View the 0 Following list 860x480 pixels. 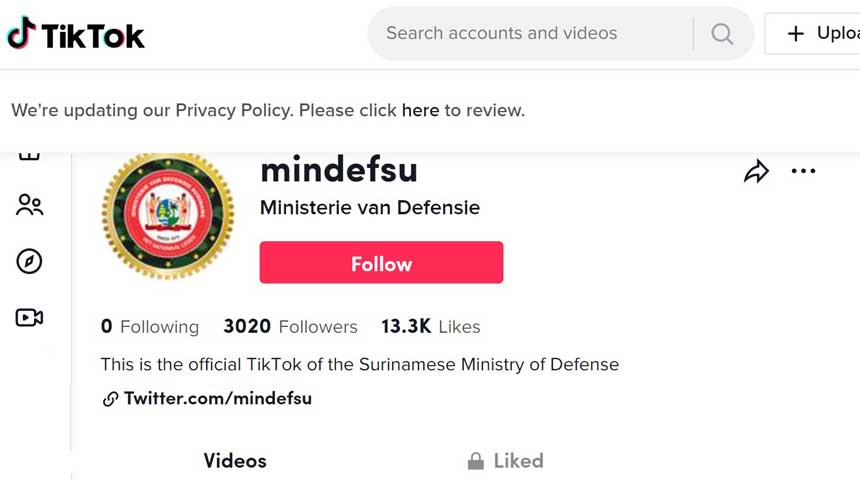click(150, 327)
